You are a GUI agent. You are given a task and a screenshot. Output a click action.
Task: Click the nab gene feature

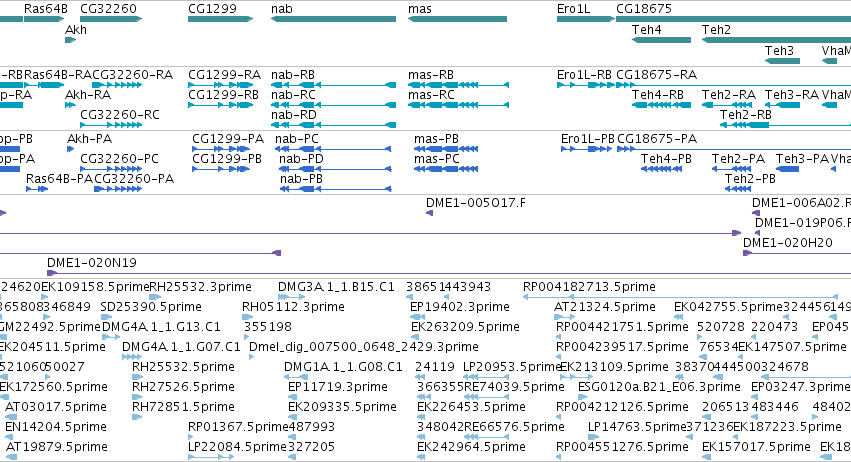[333, 19]
